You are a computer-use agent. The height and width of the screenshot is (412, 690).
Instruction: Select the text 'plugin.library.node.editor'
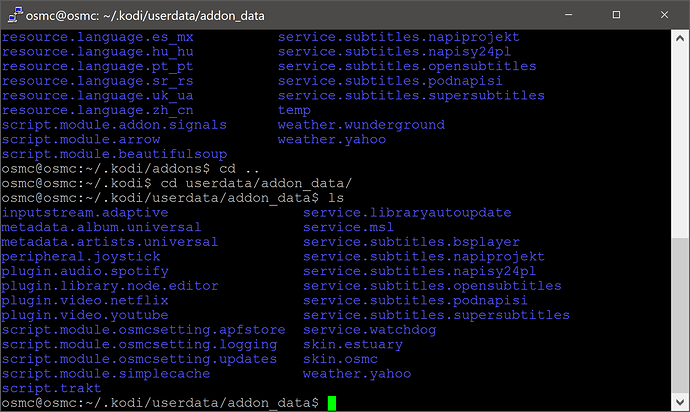pyautogui.click(x=110, y=286)
